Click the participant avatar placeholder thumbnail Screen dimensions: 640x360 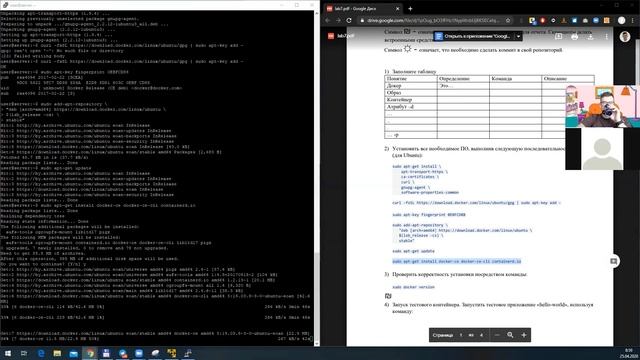click(x=602, y=149)
